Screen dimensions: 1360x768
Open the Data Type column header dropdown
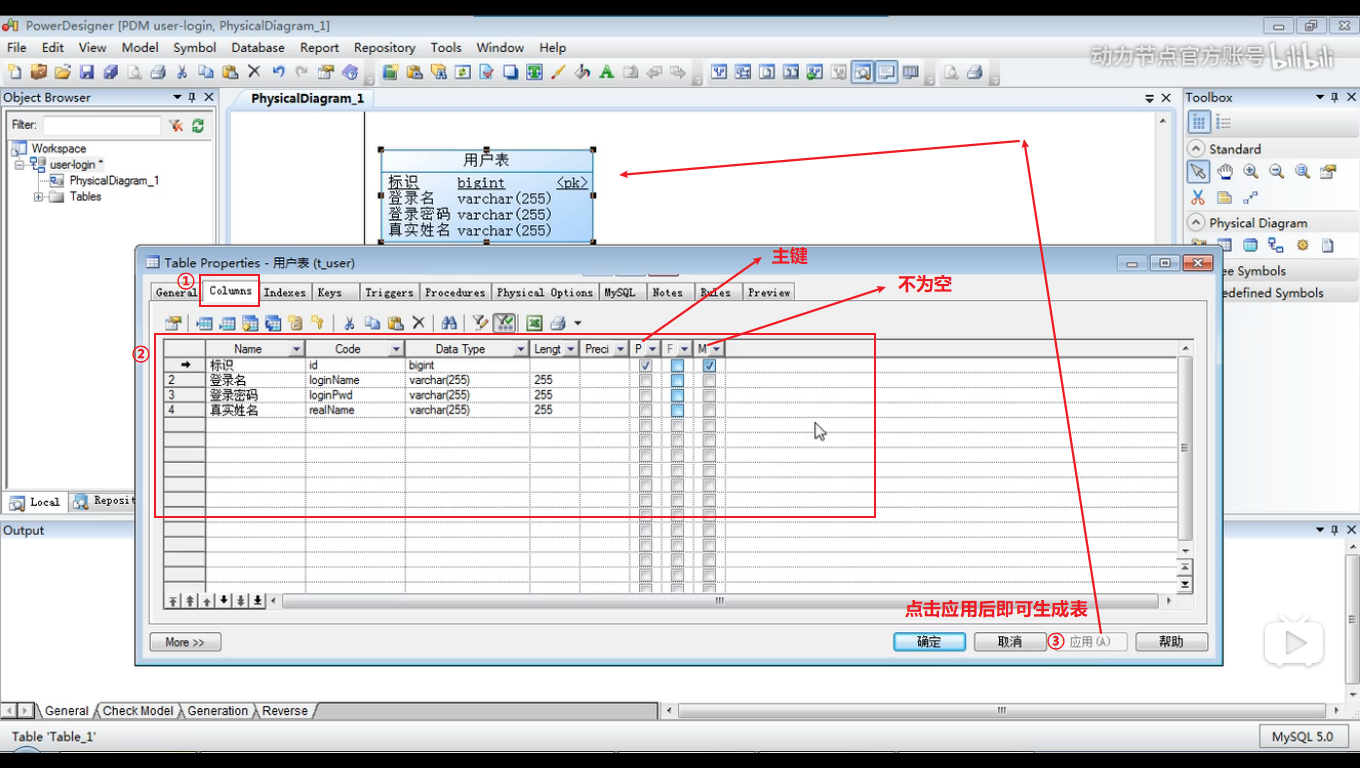point(521,349)
